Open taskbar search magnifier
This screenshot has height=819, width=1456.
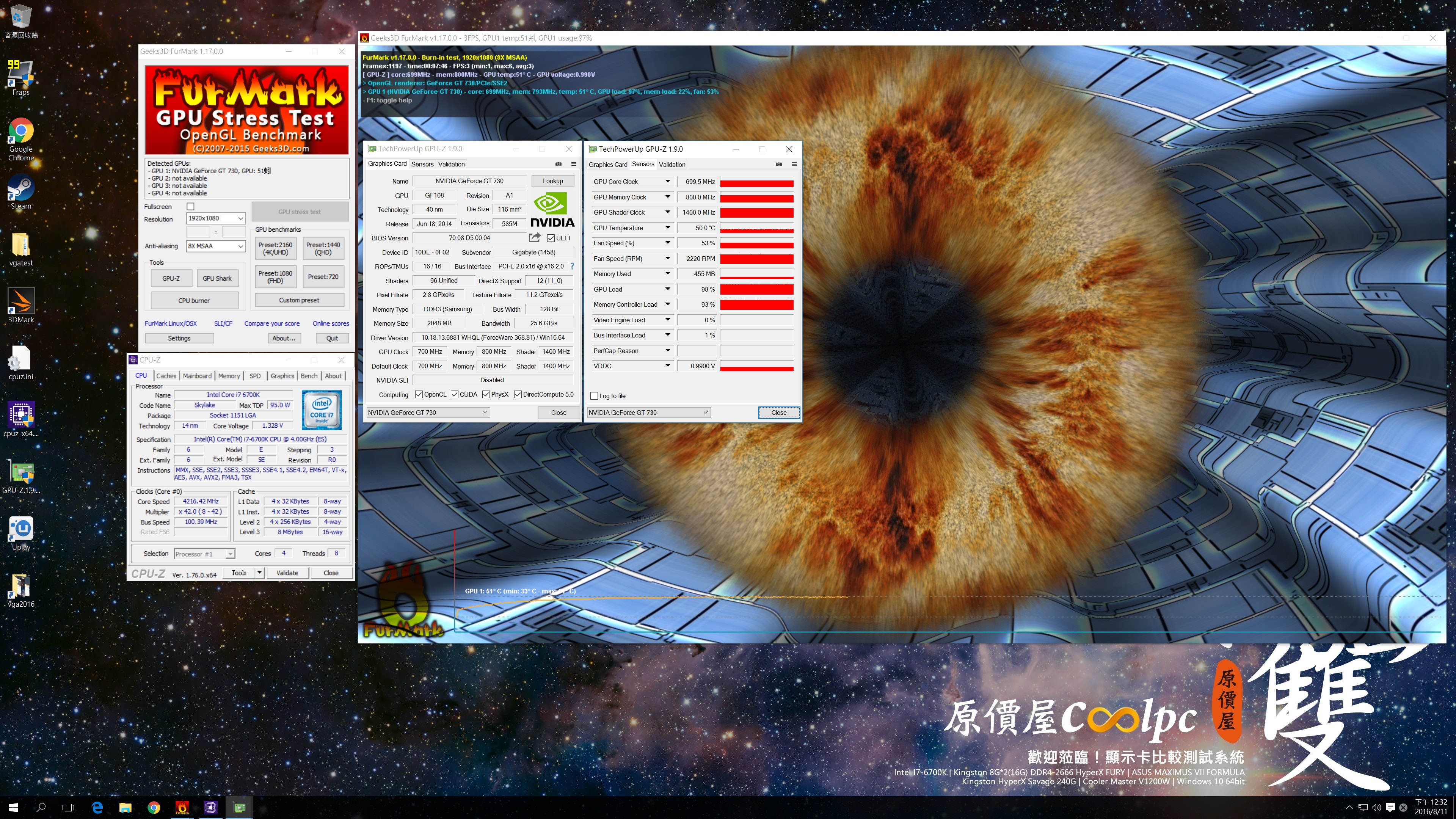coord(41,808)
